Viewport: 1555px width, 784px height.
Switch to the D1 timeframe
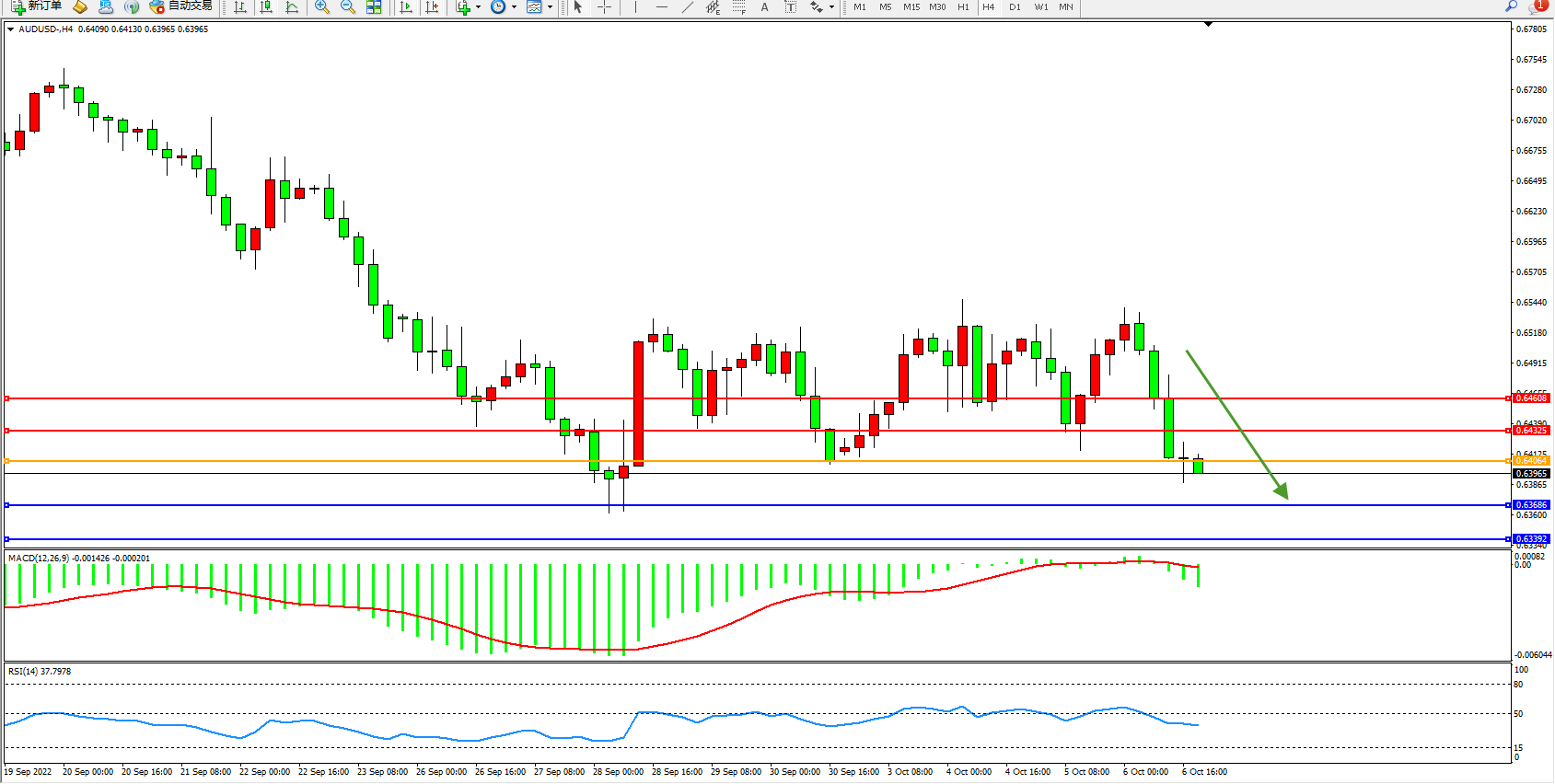(x=1015, y=6)
